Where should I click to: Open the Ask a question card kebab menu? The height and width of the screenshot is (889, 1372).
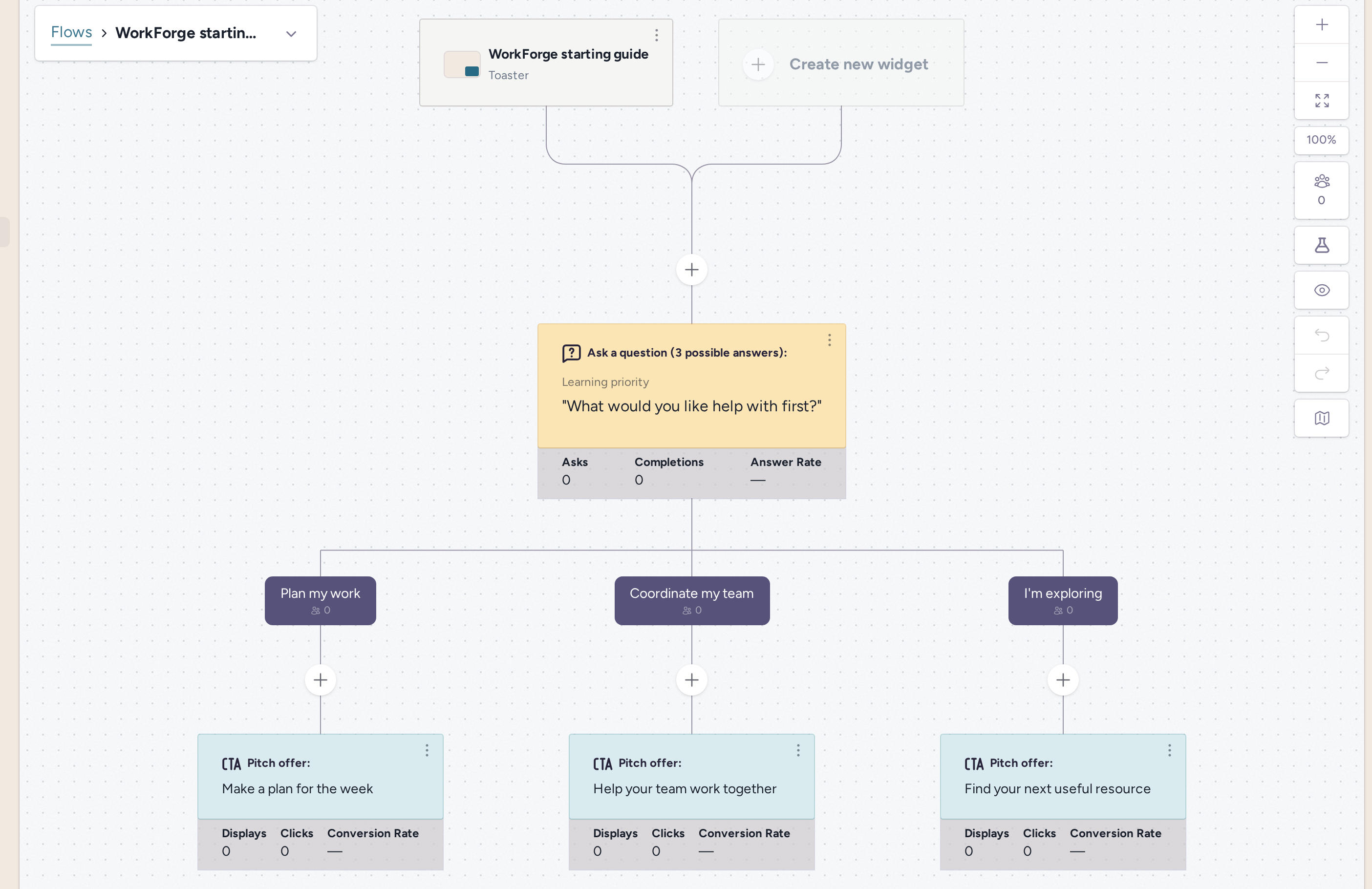click(x=829, y=340)
